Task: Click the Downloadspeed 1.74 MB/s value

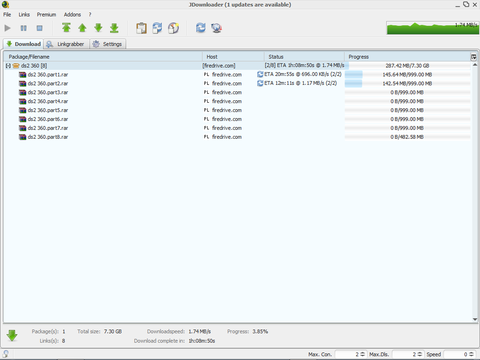Action: 200,331
